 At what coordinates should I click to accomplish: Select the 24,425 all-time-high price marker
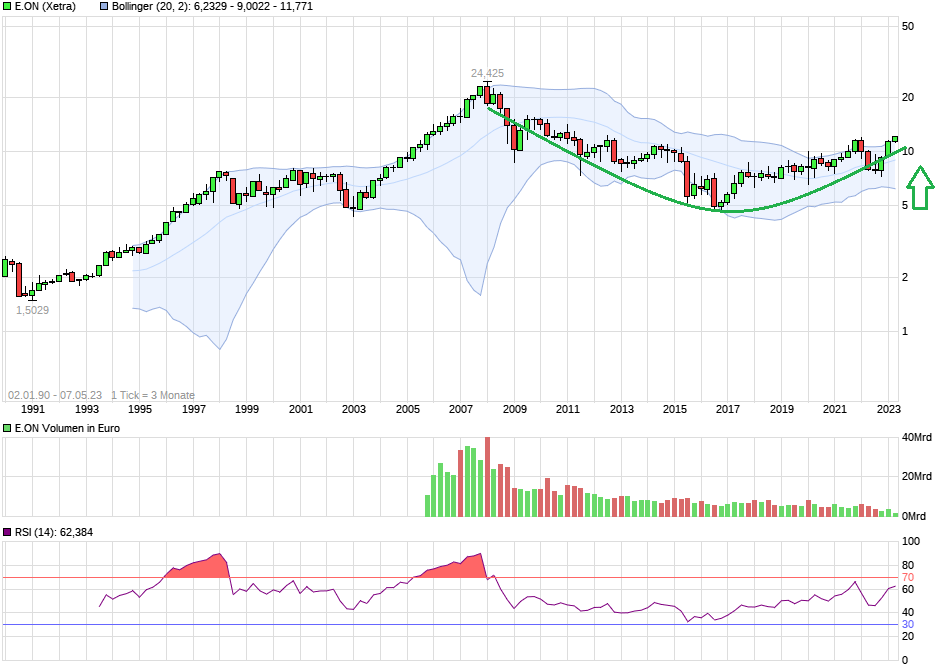tap(486, 73)
